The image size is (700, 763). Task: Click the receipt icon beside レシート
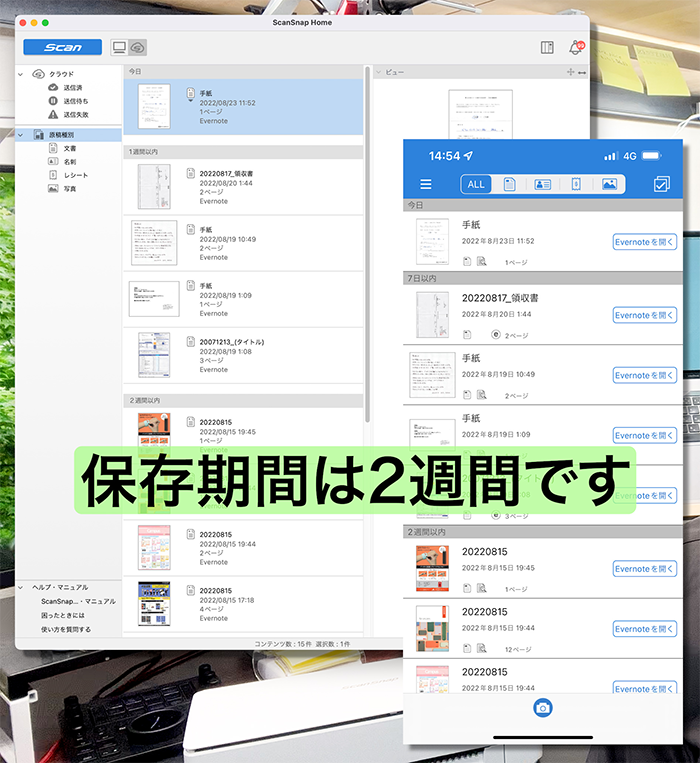(53, 175)
